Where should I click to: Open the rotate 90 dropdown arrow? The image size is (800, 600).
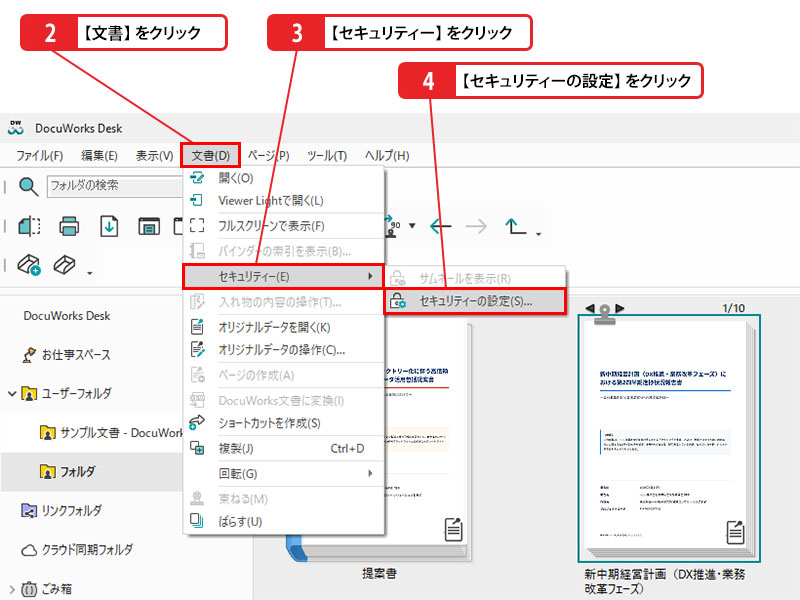(x=412, y=226)
